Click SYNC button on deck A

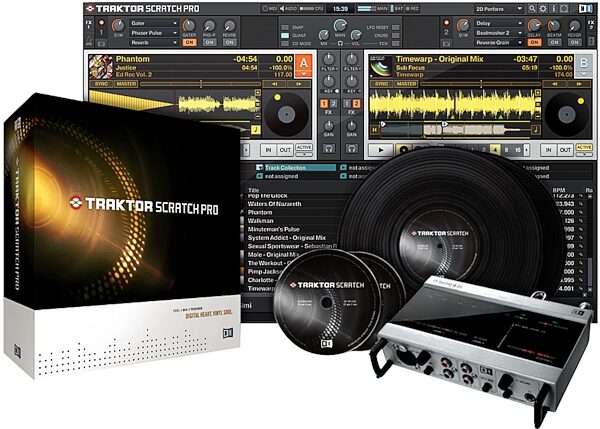[101, 84]
